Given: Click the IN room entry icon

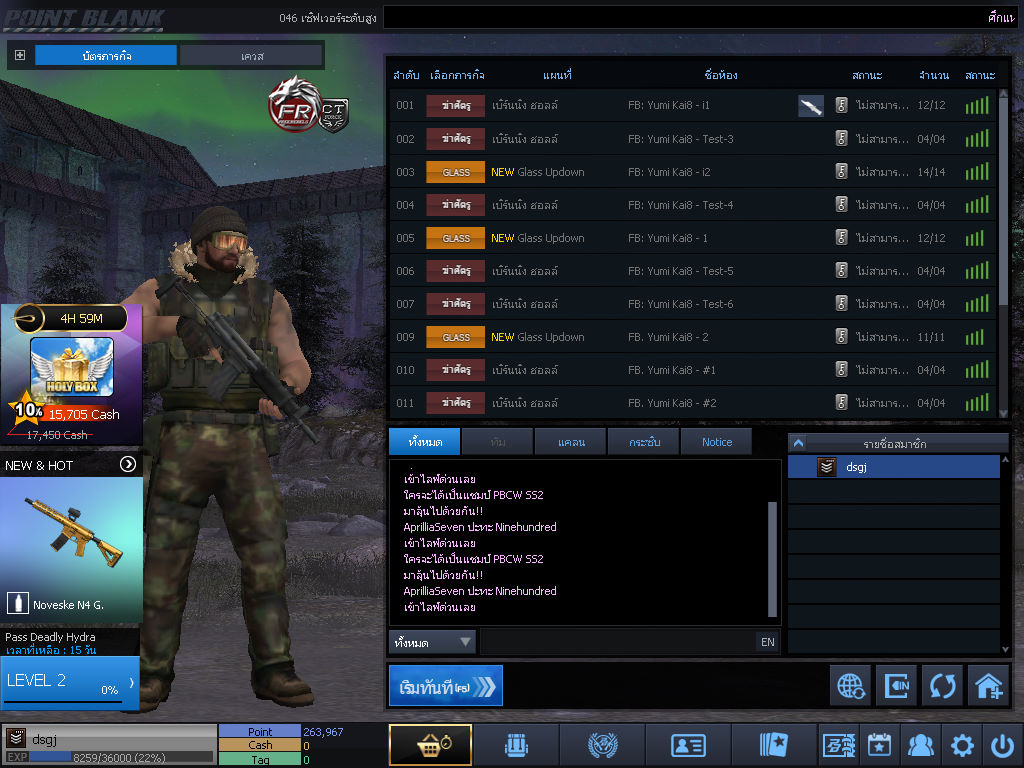Looking at the screenshot, I should 896,686.
